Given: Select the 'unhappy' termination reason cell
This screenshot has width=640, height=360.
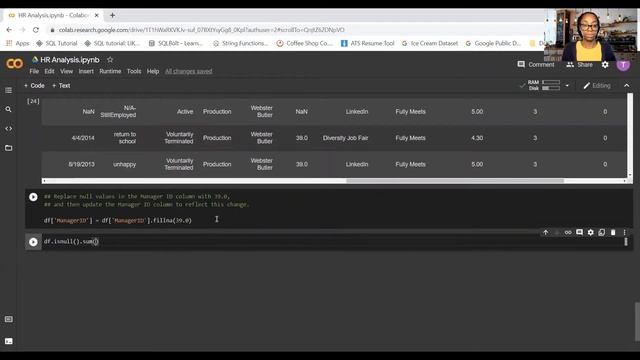Looking at the screenshot, I should click(x=124, y=164).
